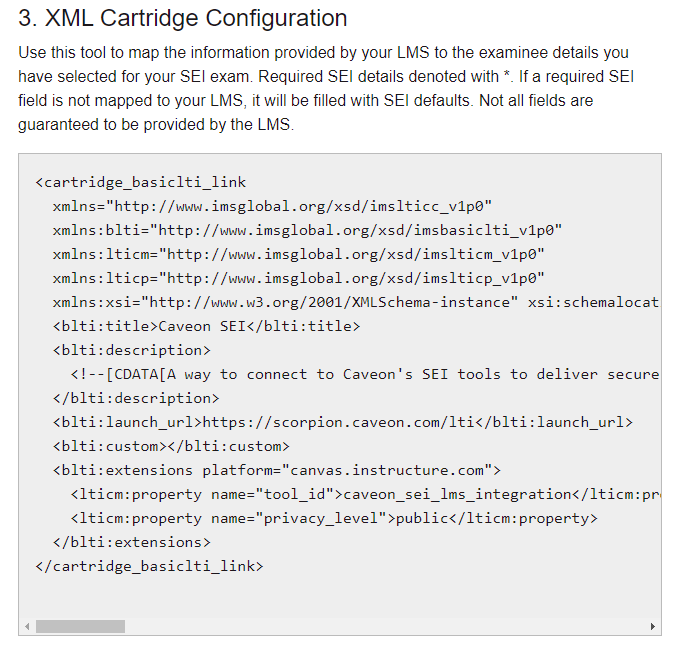Click the closing cartridge_basiclti_link tag
Viewport: 680px width, 652px height.
tap(150, 566)
